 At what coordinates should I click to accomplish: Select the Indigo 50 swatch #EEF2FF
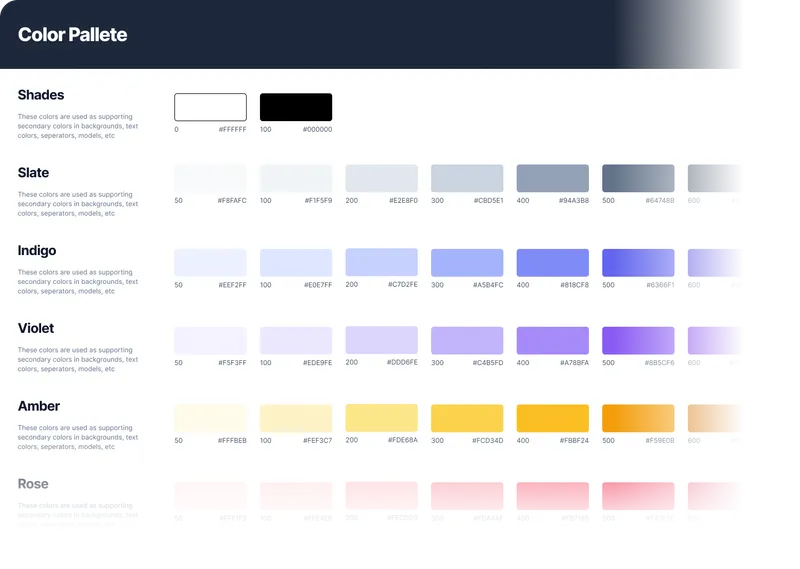(x=210, y=263)
